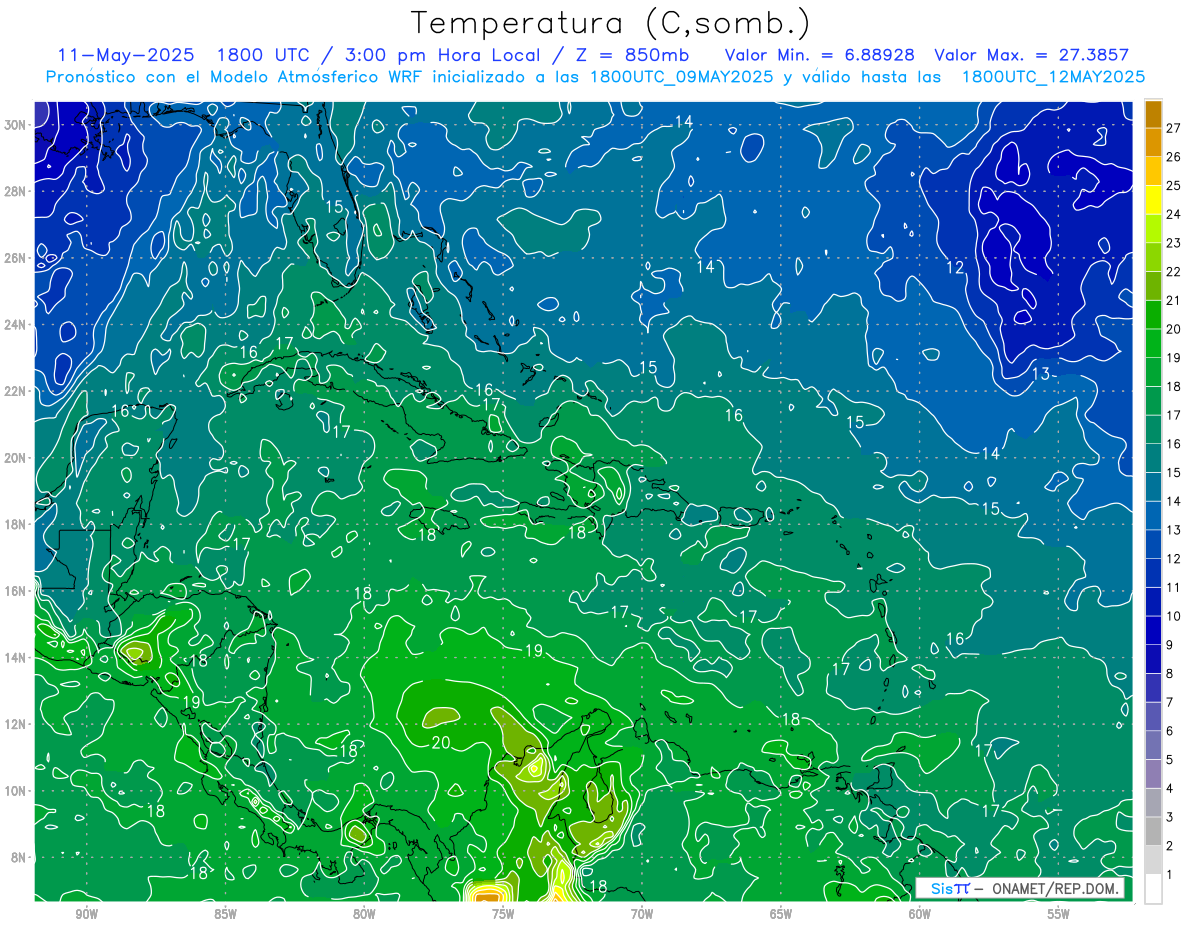Click the color scale legend value "24"
This screenshot has height=927, width=1200.
[x=1173, y=214]
